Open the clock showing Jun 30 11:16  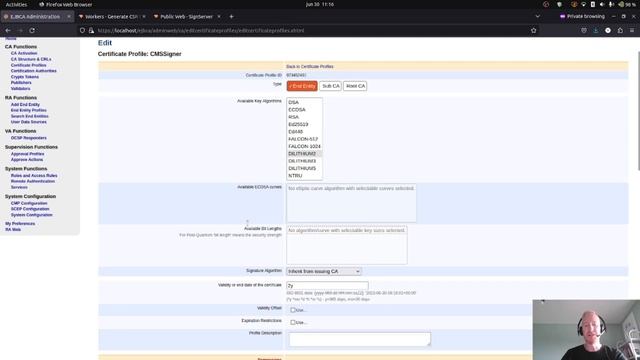tap(320, 4)
